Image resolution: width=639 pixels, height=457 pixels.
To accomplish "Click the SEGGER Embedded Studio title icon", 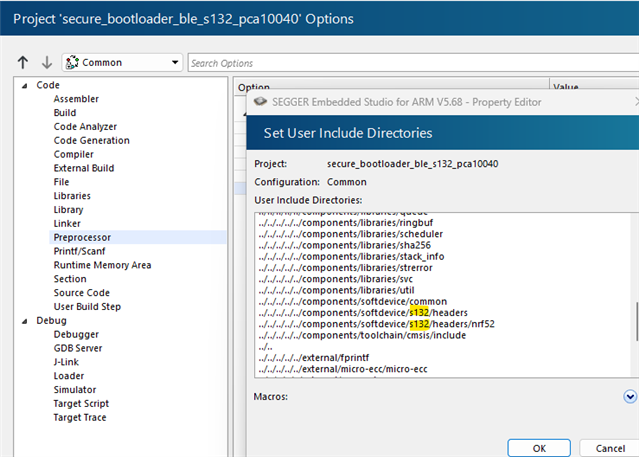I will (x=260, y=102).
